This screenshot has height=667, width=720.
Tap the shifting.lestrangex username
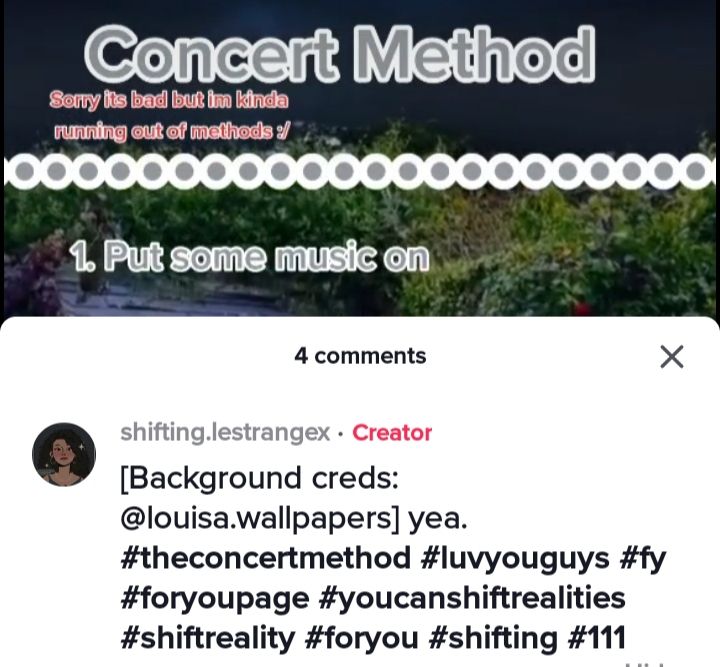tap(225, 432)
